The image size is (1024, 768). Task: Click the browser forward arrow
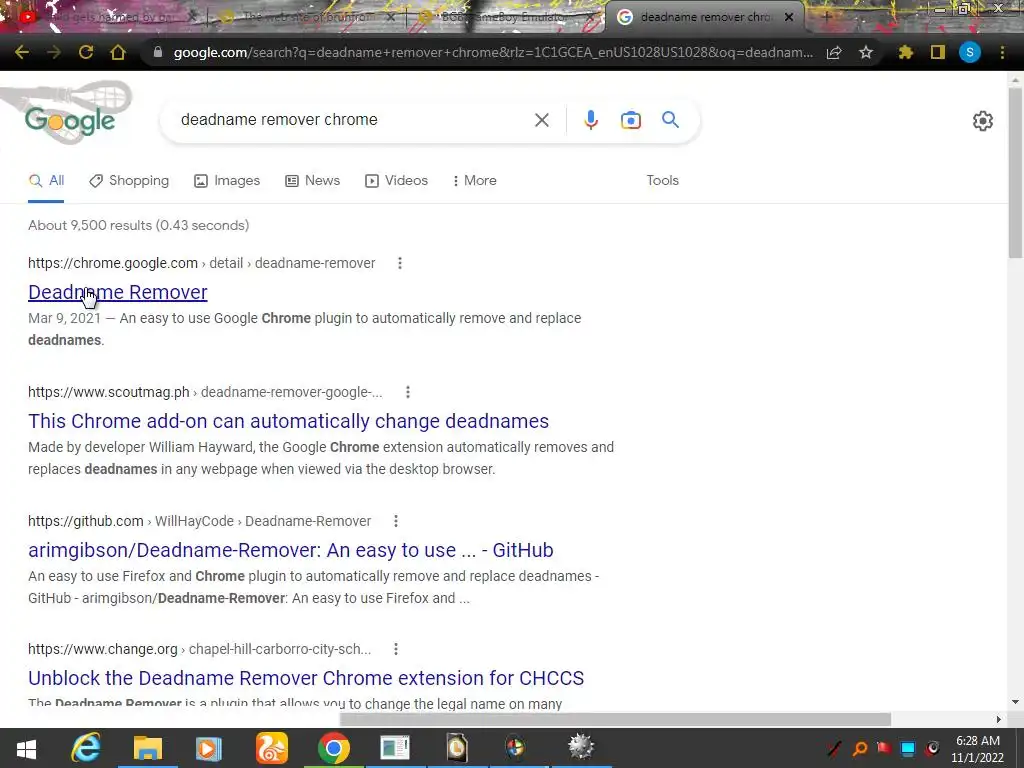point(54,52)
